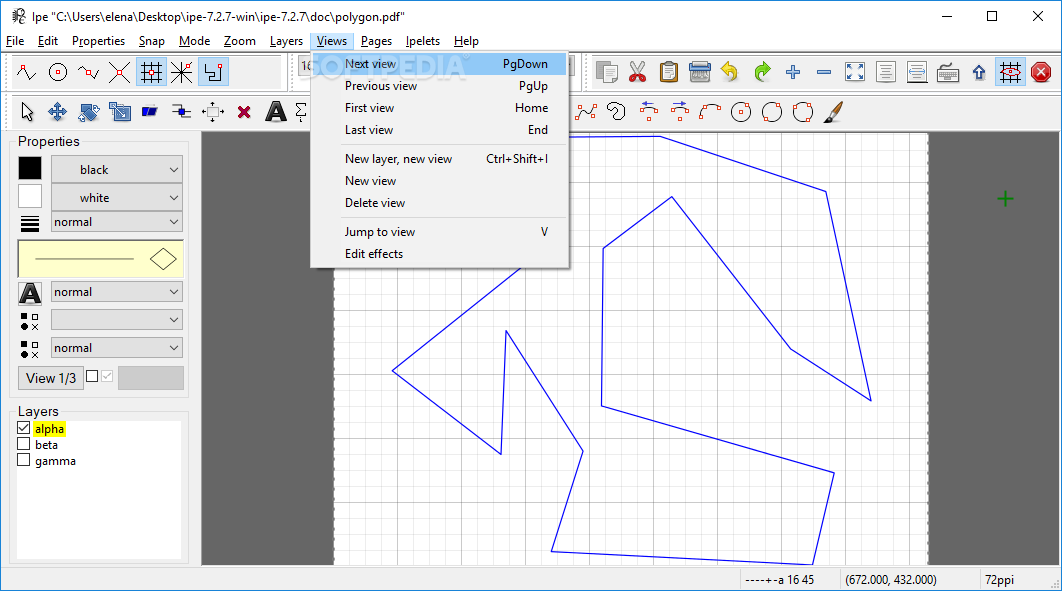Enable the gamma layer checkbox
The width and height of the screenshot is (1062, 591).
(x=24, y=460)
